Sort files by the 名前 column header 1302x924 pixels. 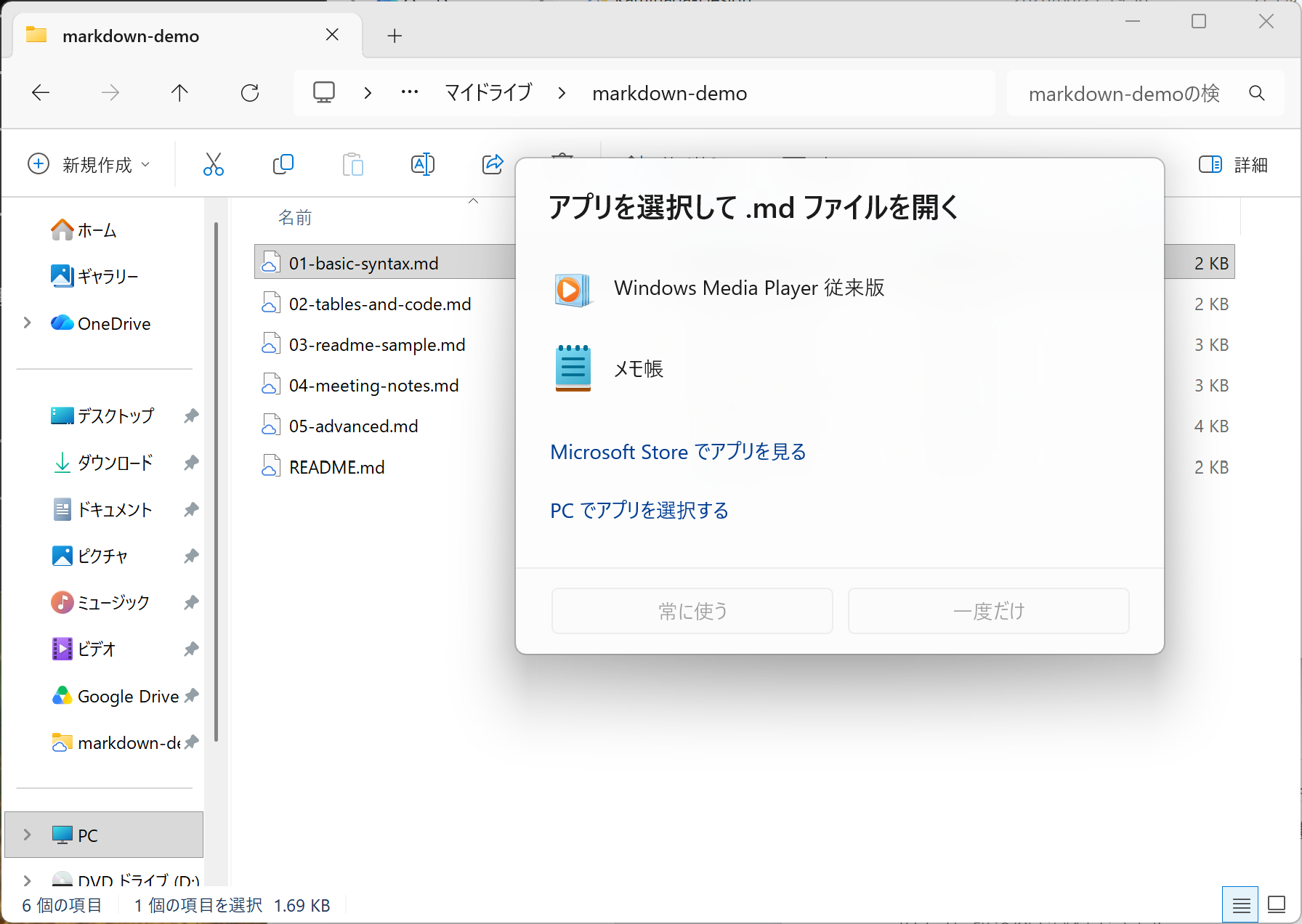click(295, 218)
